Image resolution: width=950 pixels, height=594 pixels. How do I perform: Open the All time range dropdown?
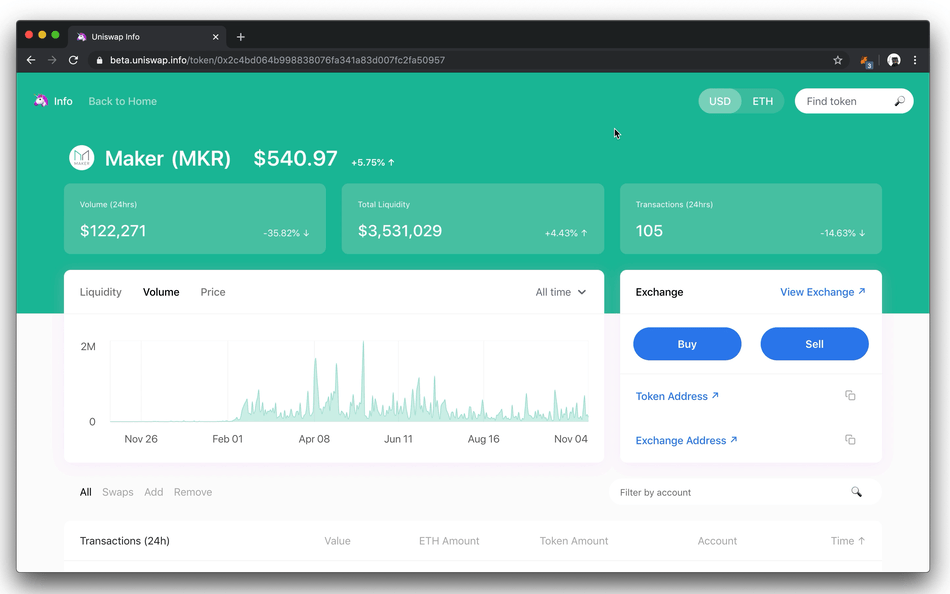point(560,292)
